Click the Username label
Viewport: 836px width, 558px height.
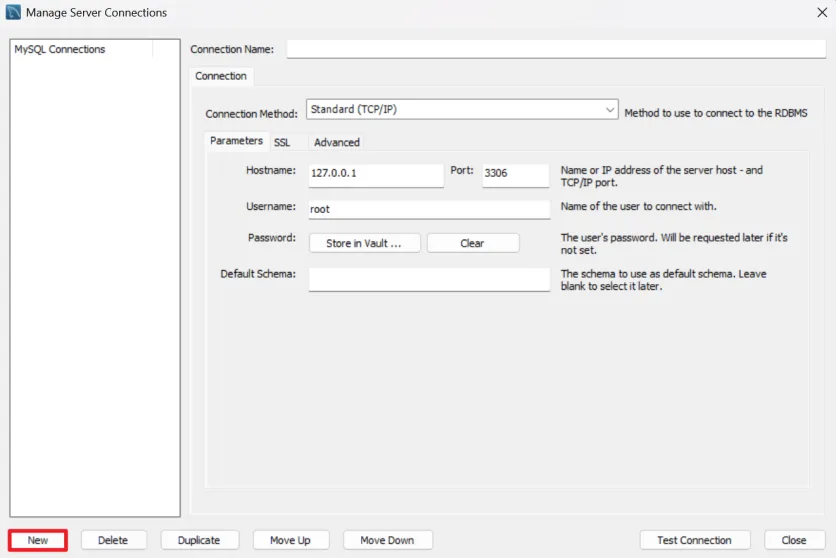coord(271,206)
